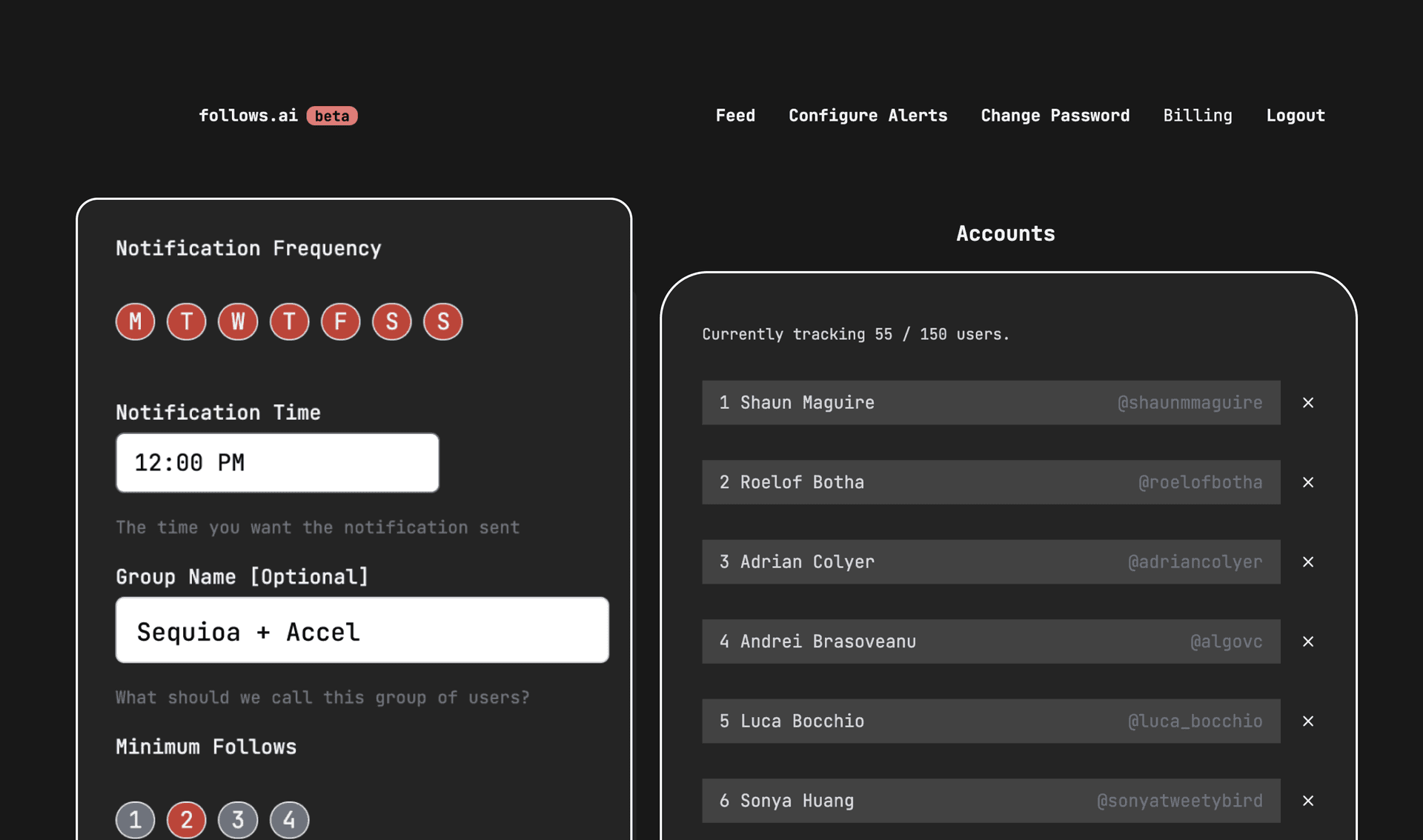This screenshot has height=840, width=1423.
Task: Remove Shaun Maguire from tracked accounts
Action: pos(1308,402)
